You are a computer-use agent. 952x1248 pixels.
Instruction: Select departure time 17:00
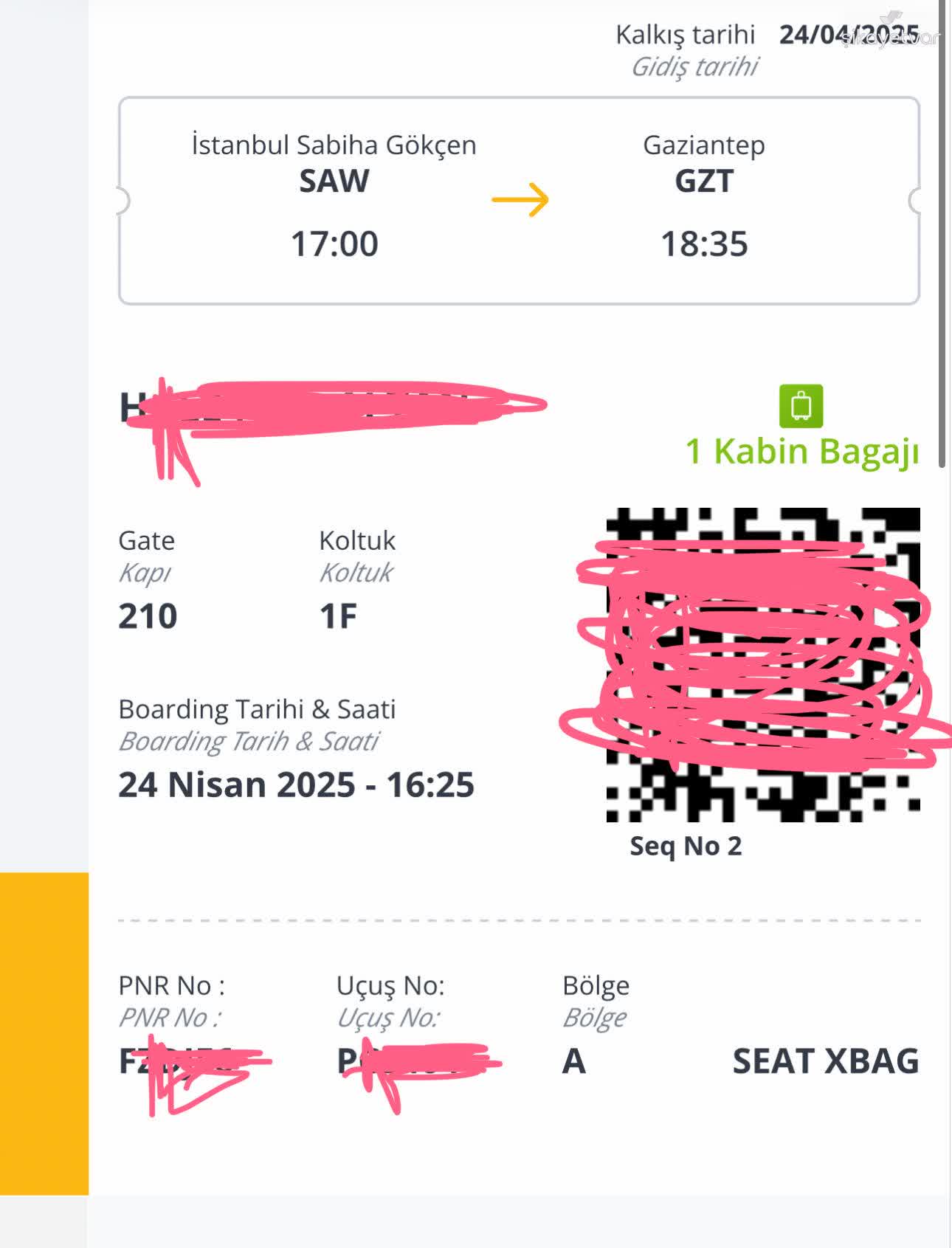click(334, 244)
